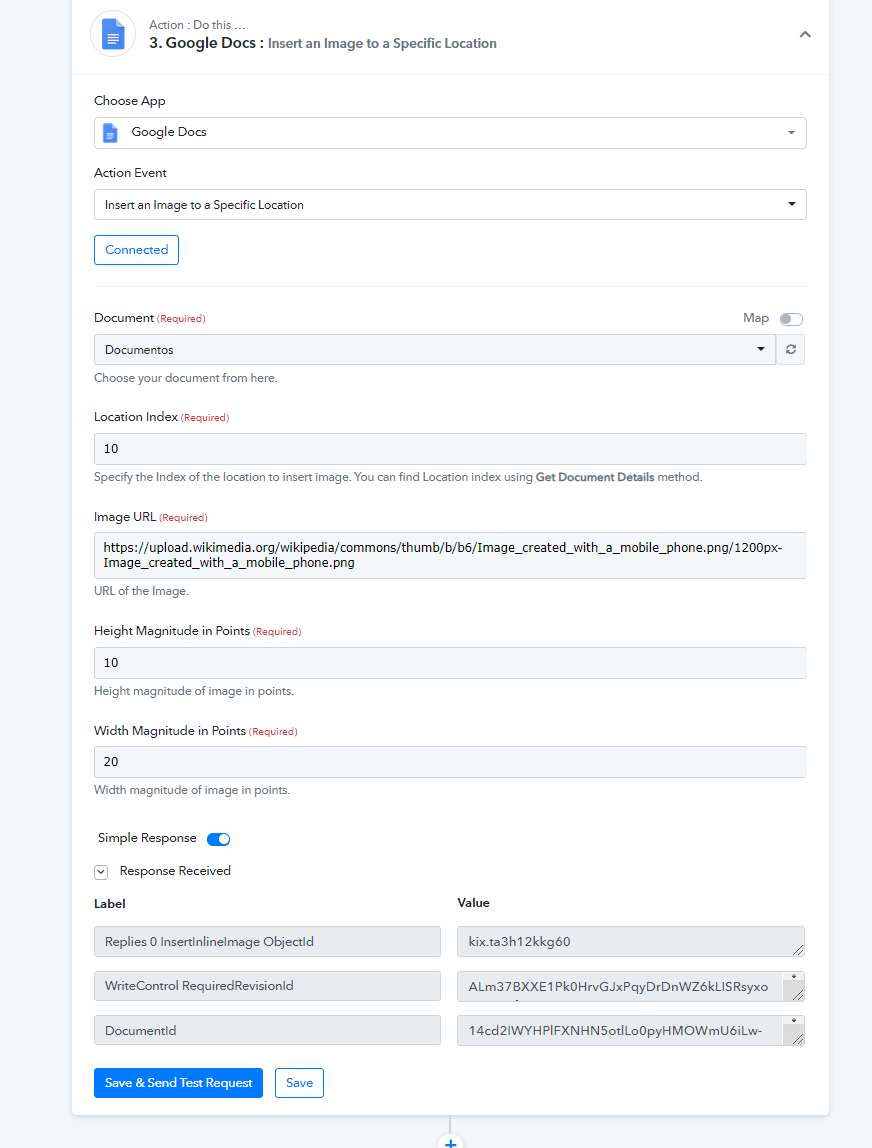The height and width of the screenshot is (1148, 872).
Task: Click the Google Docs icon in app selector
Action: click(x=110, y=133)
